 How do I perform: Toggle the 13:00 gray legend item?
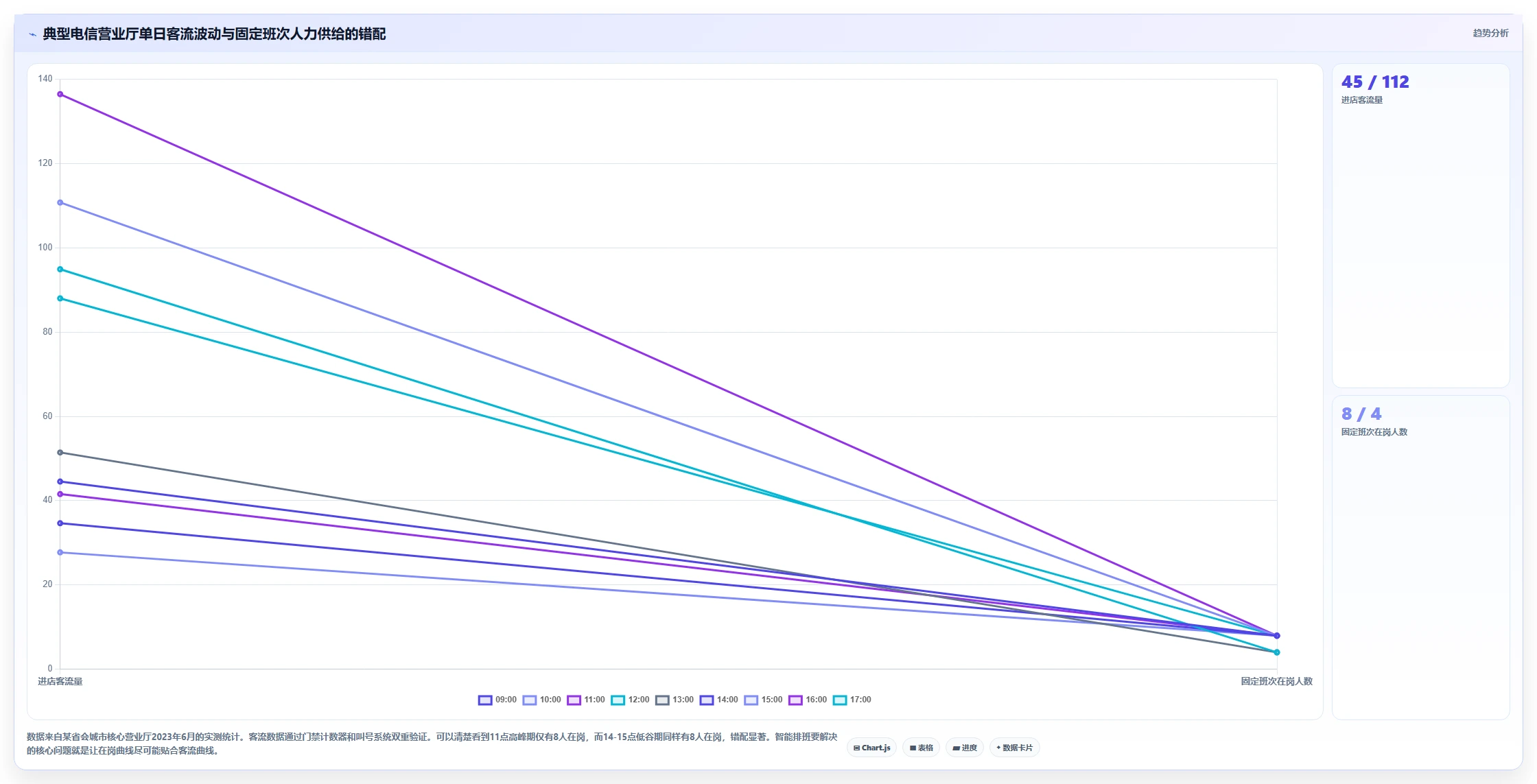click(x=674, y=700)
